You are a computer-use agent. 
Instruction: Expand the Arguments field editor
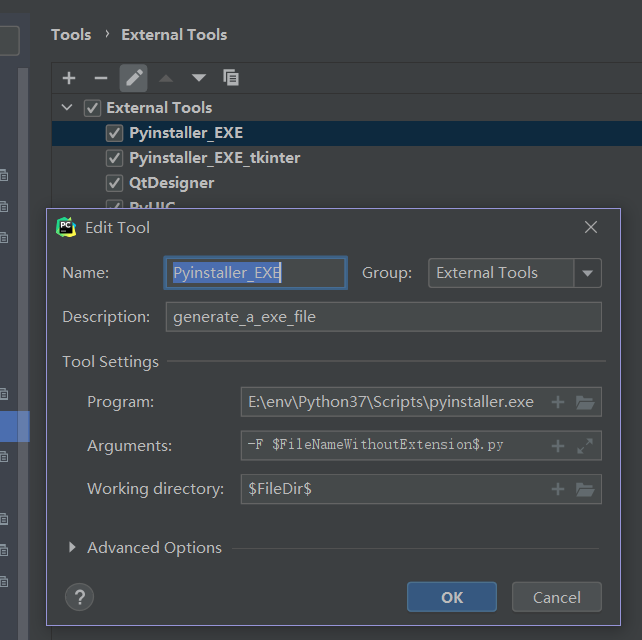pos(586,446)
